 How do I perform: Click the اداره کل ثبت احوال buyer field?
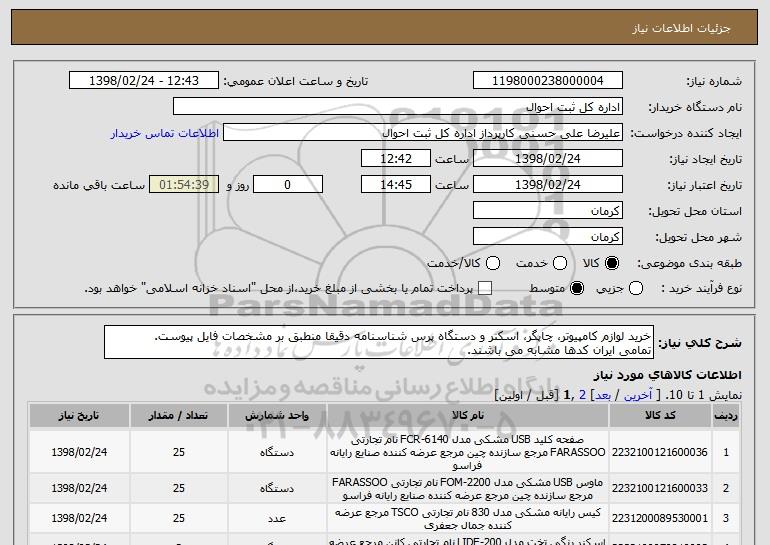pos(398,107)
